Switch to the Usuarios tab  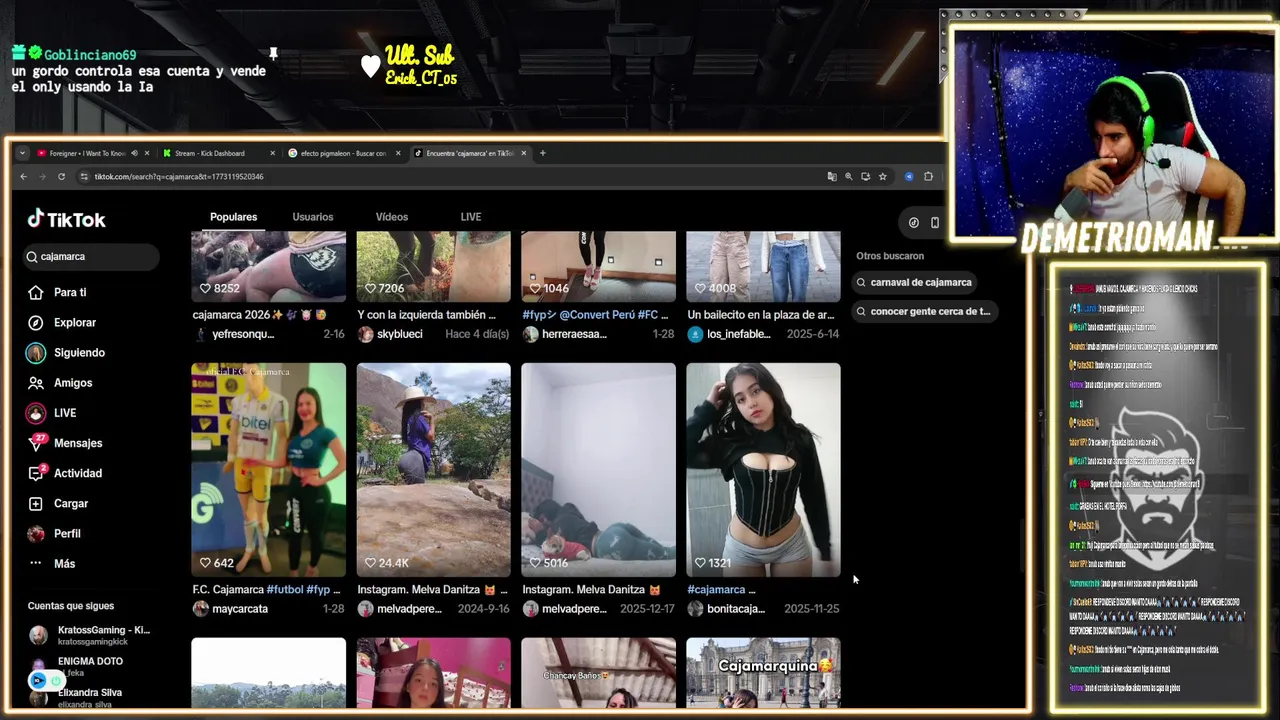[313, 217]
